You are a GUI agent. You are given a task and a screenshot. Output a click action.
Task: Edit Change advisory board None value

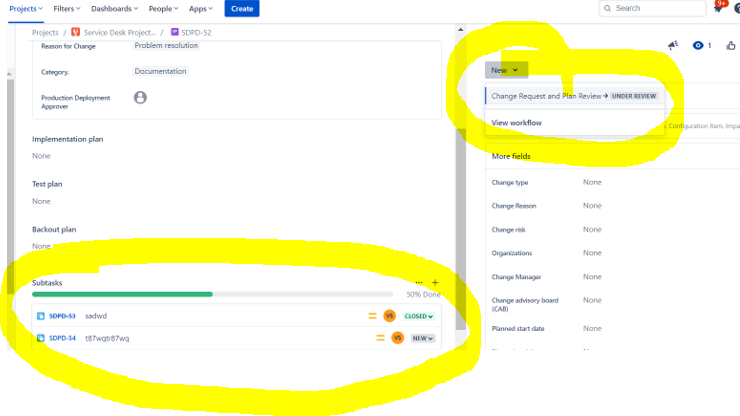click(x=592, y=300)
